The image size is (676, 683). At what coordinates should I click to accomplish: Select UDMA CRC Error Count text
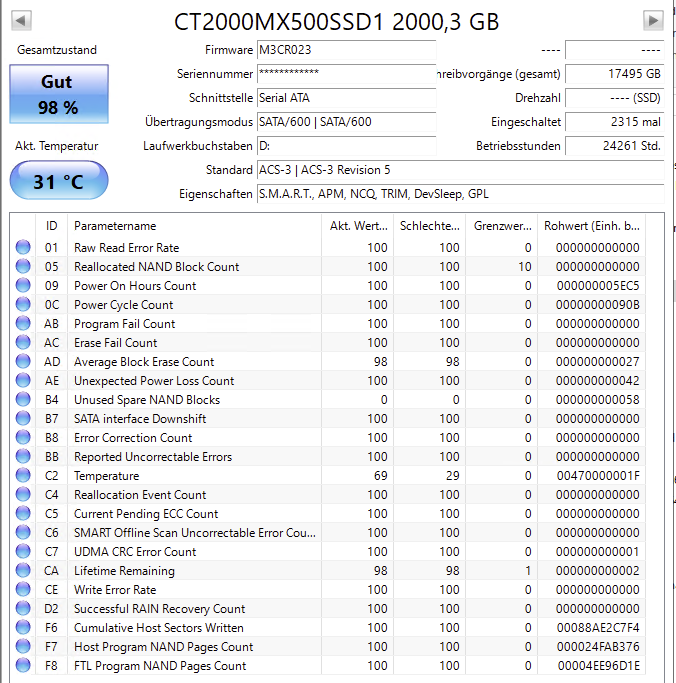[x=135, y=552]
